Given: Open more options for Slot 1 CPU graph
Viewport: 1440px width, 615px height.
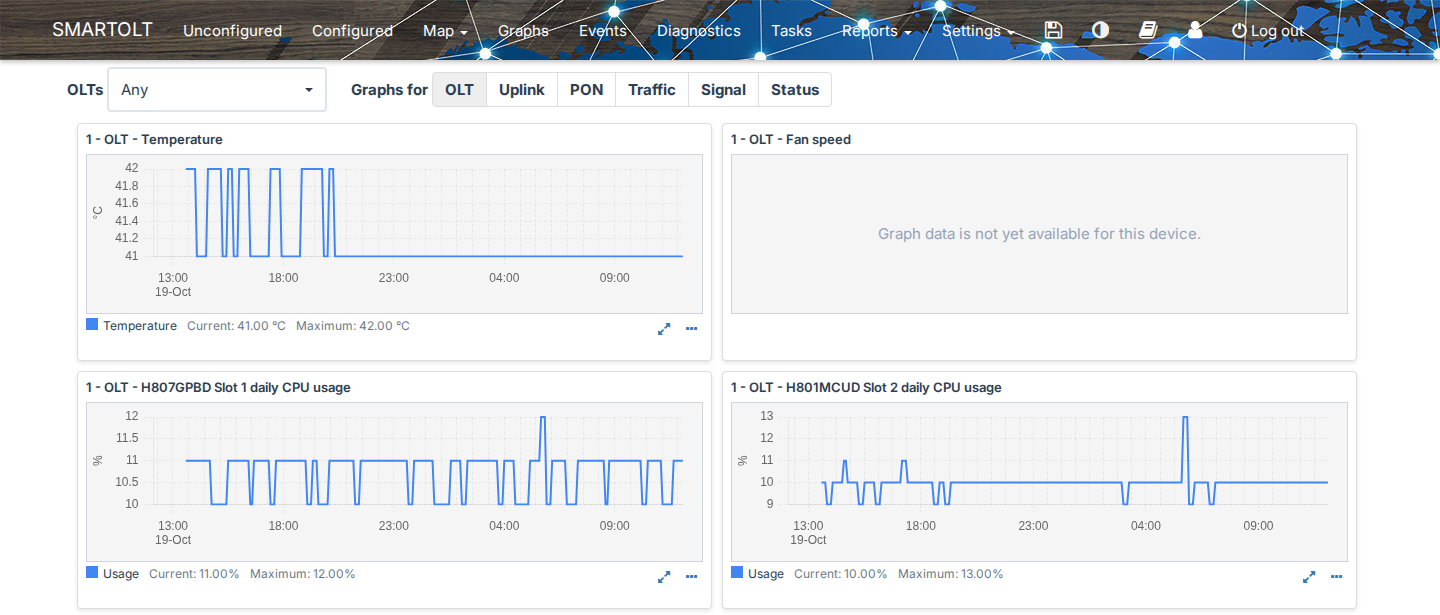Looking at the screenshot, I should point(691,576).
